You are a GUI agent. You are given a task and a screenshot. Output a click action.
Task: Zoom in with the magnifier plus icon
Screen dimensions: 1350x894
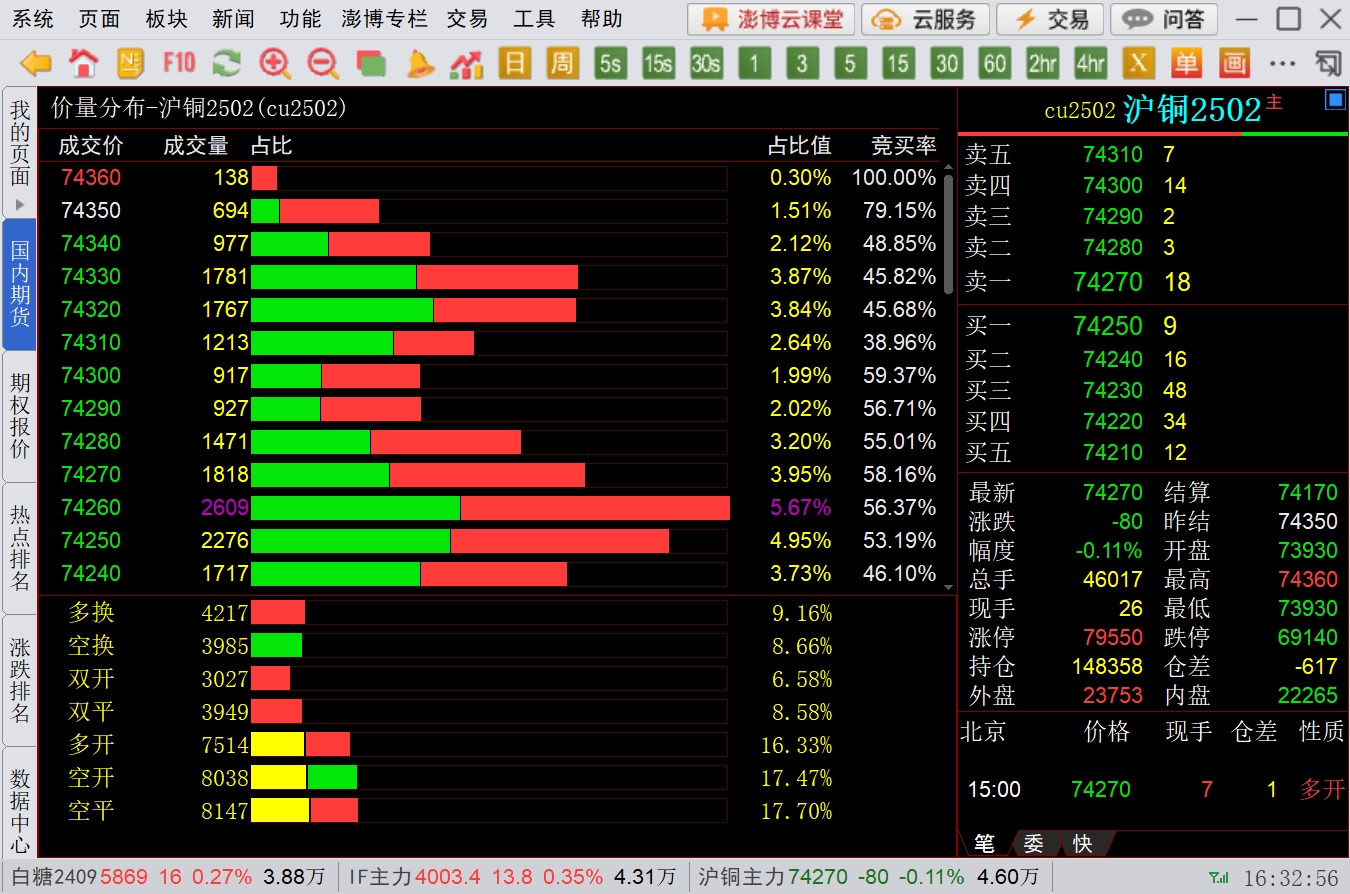[x=275, y=64]
